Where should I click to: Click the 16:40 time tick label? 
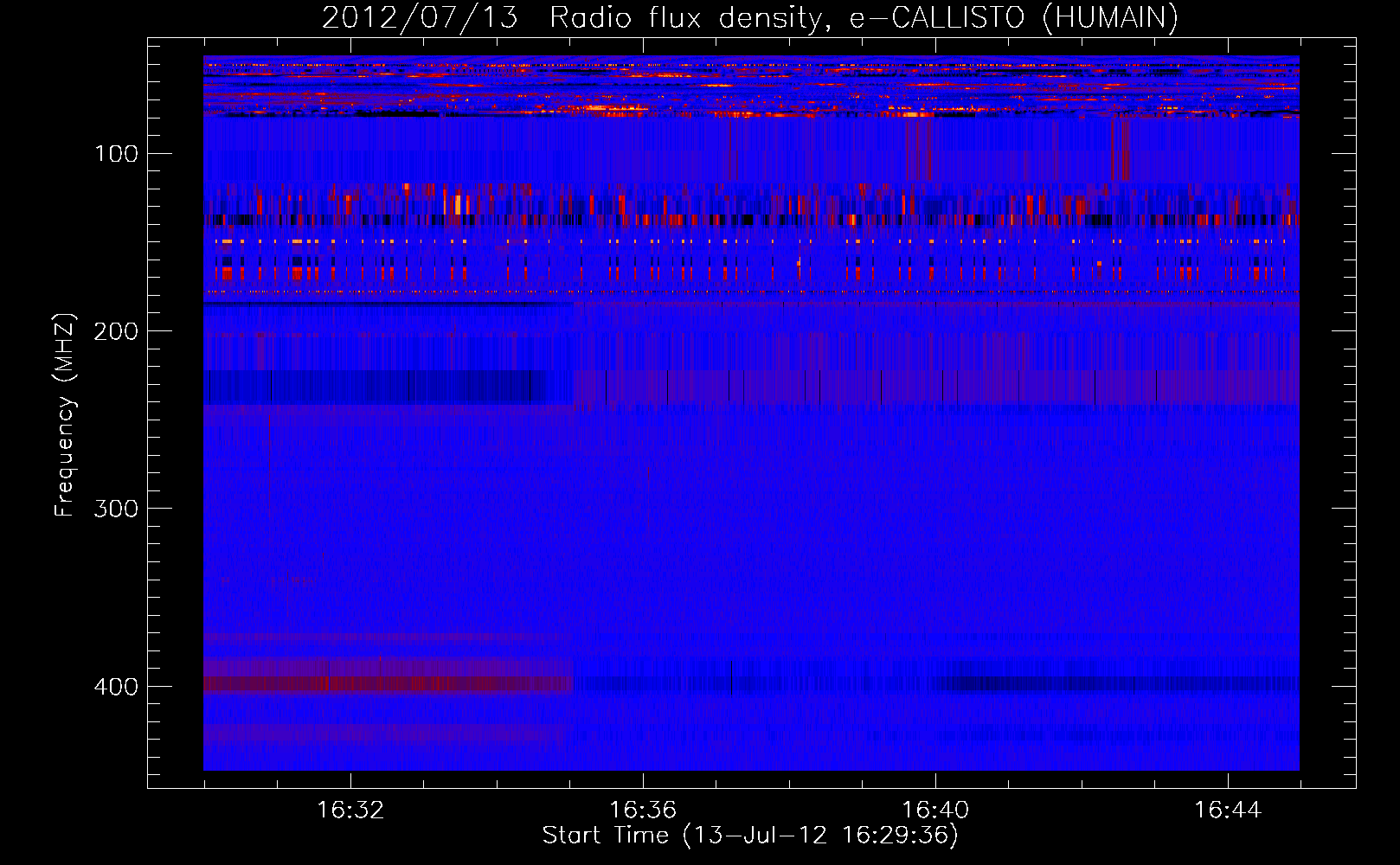(935, 811)
